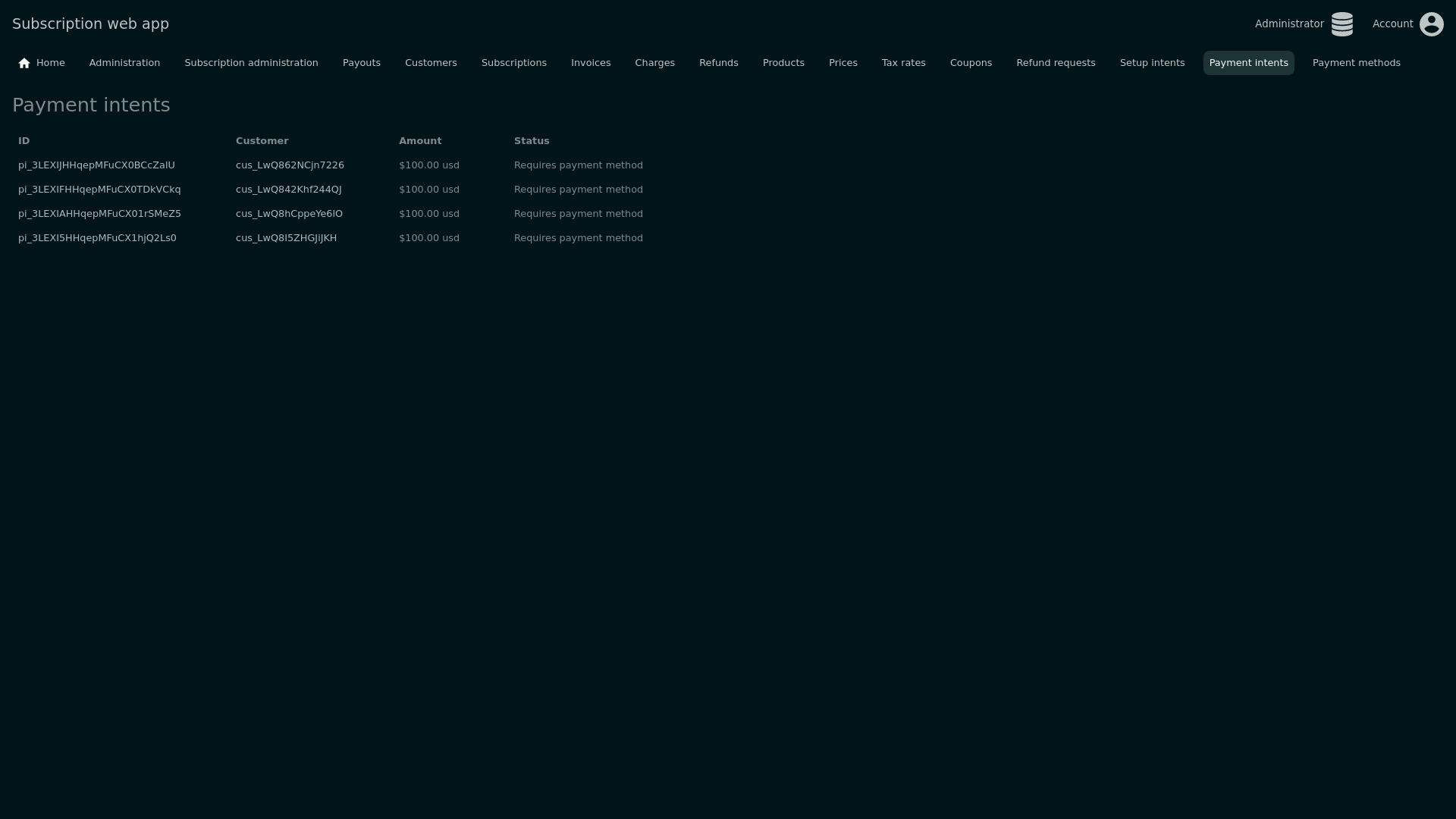1456x819 pixels.
Task: Go to Refund requests page
Action: [1055, 63]
